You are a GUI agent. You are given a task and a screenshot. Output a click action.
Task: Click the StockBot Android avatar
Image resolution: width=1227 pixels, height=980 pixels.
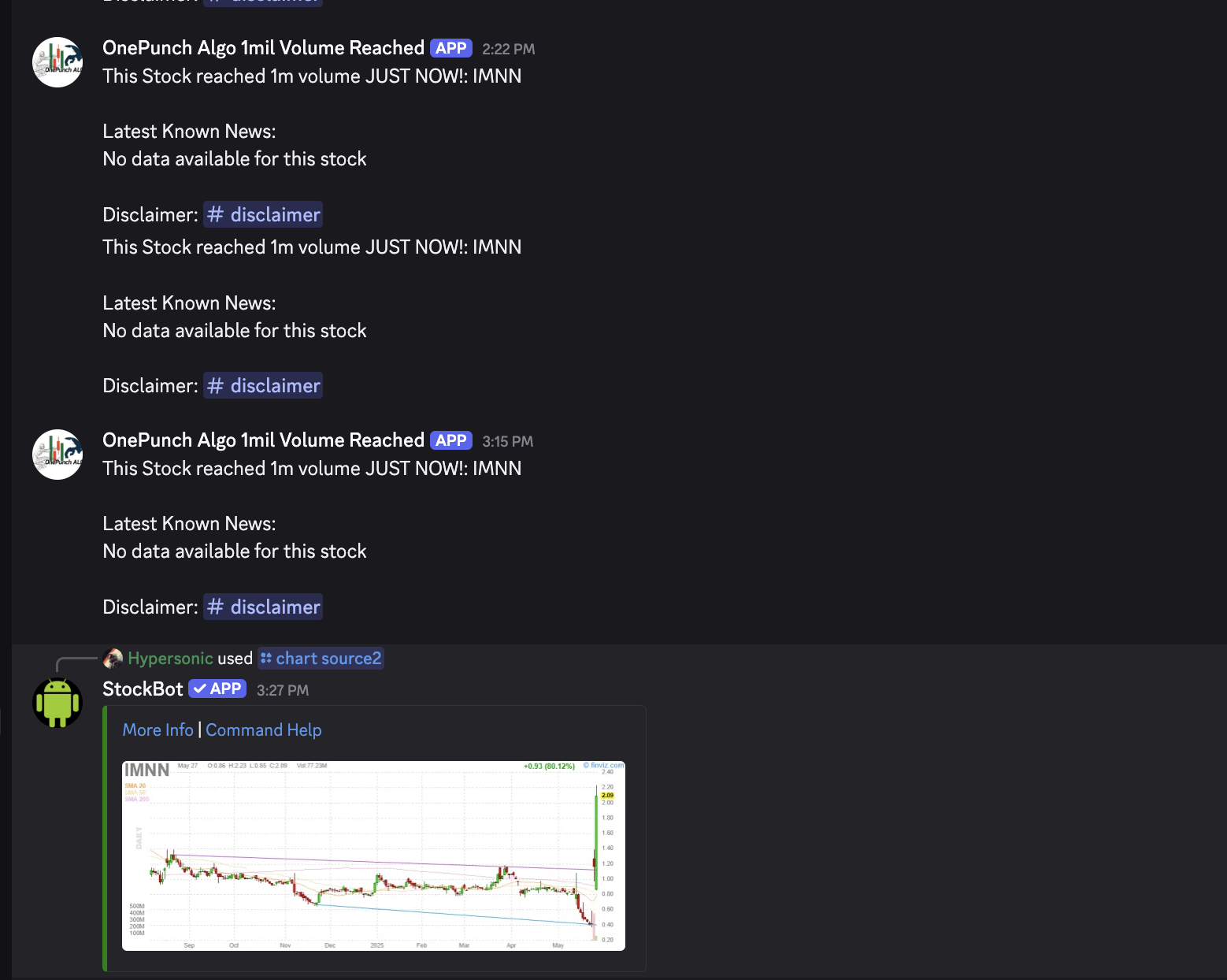[x=57, y=702]
